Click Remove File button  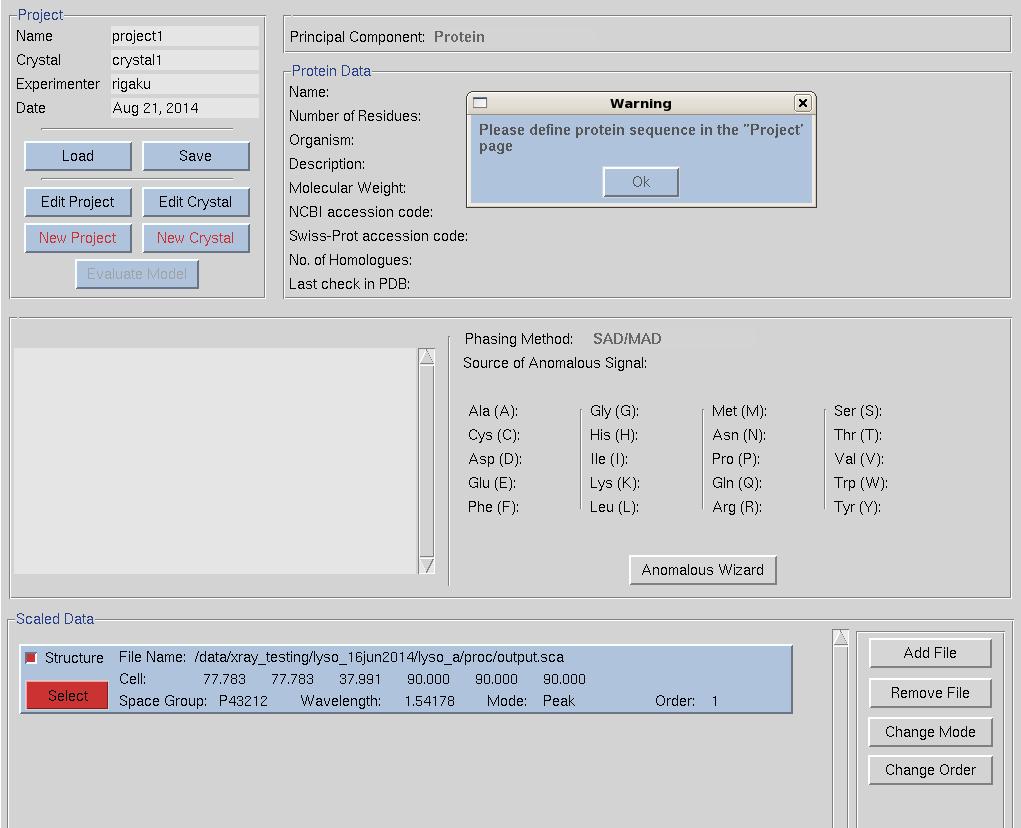tap(930, 693)
